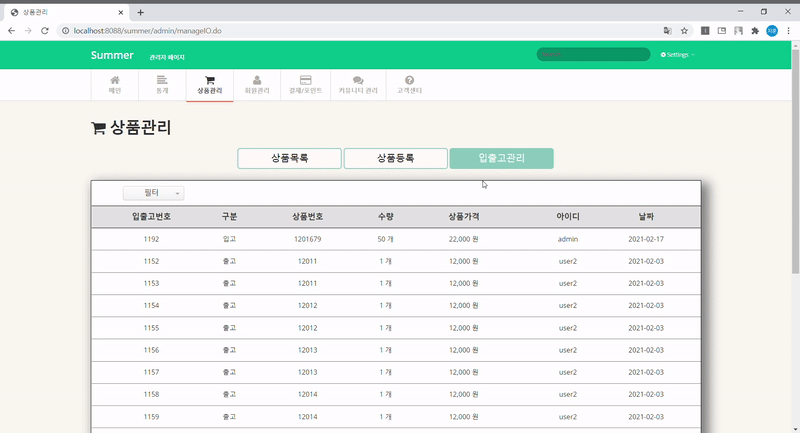800x433 pixels.
Task: Click the Summer logo link
Action: click(x=112, y=55)
